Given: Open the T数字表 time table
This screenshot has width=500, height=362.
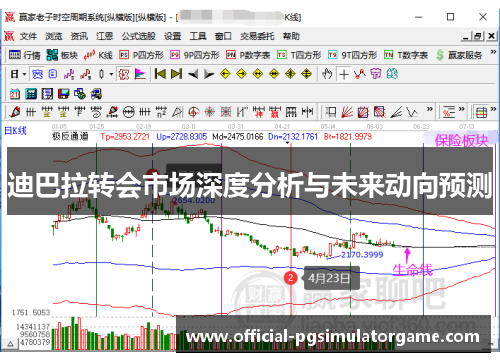Looking at the screenshot, I should (x=406, y=55).
